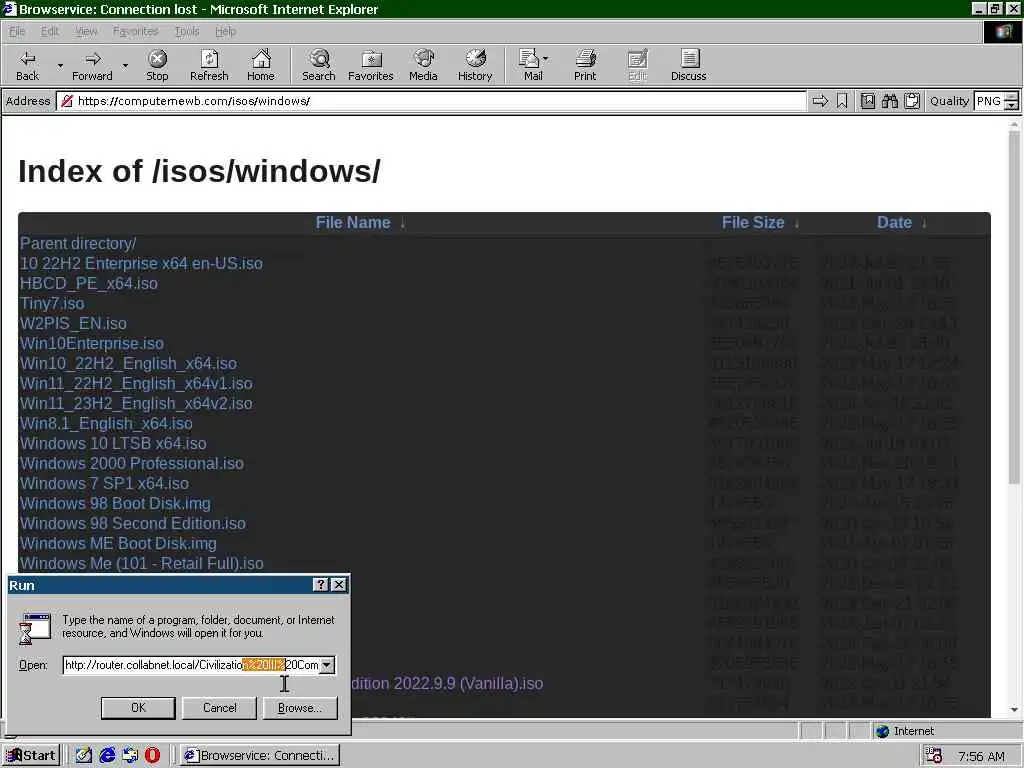Open the Quality PNG dropdown
Image resolution: width=1024 pixels, height=768 pixels.
pyautogui.click(x=1011, y=101)
